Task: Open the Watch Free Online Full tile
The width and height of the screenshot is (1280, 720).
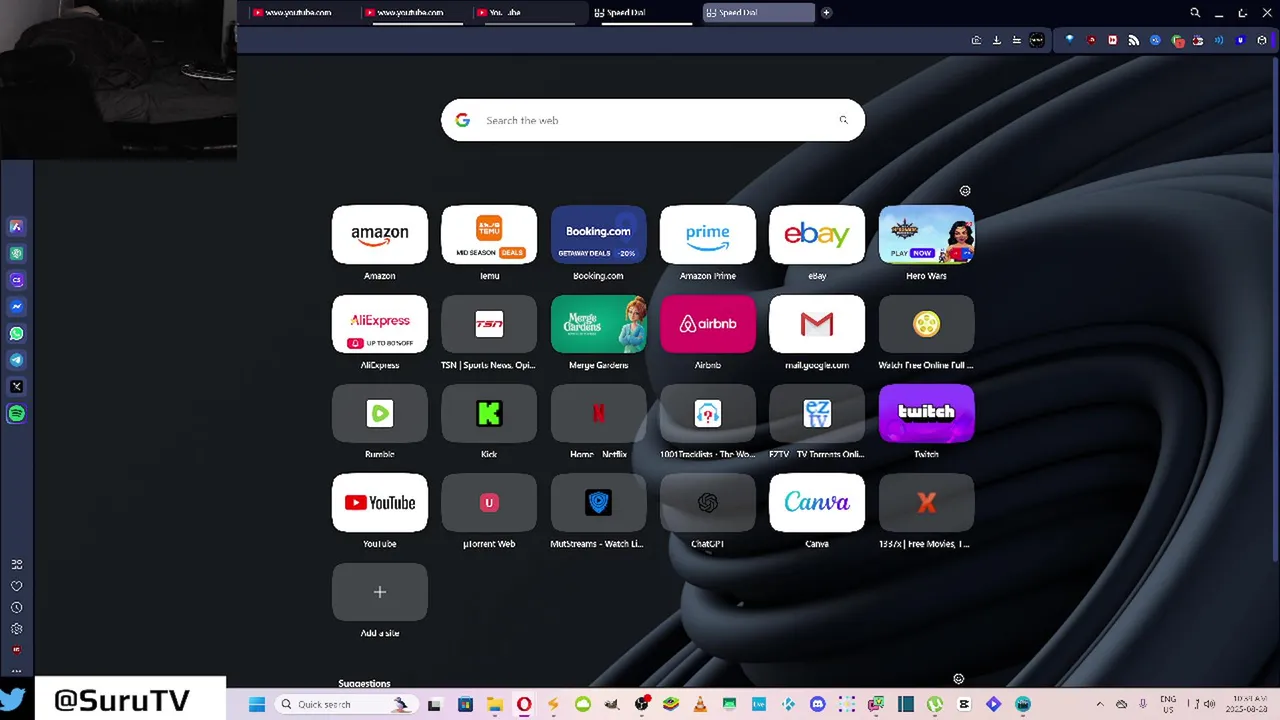Action: pos(926,324)
